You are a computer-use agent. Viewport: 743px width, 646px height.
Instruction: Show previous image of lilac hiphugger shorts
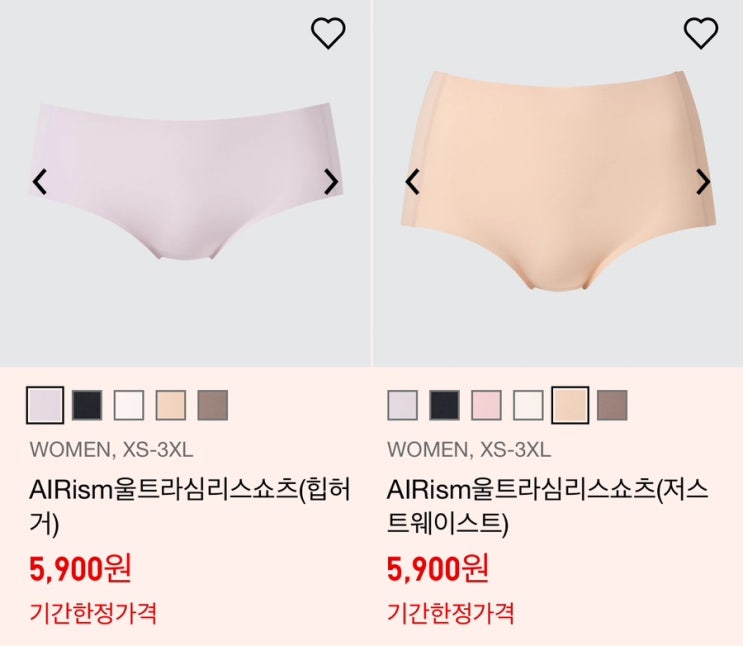40,182
